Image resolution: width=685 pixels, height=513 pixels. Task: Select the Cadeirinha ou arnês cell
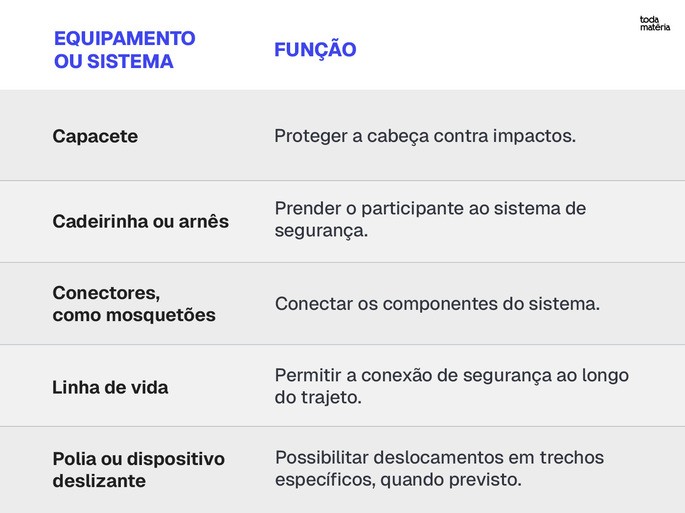click(141, 221)
